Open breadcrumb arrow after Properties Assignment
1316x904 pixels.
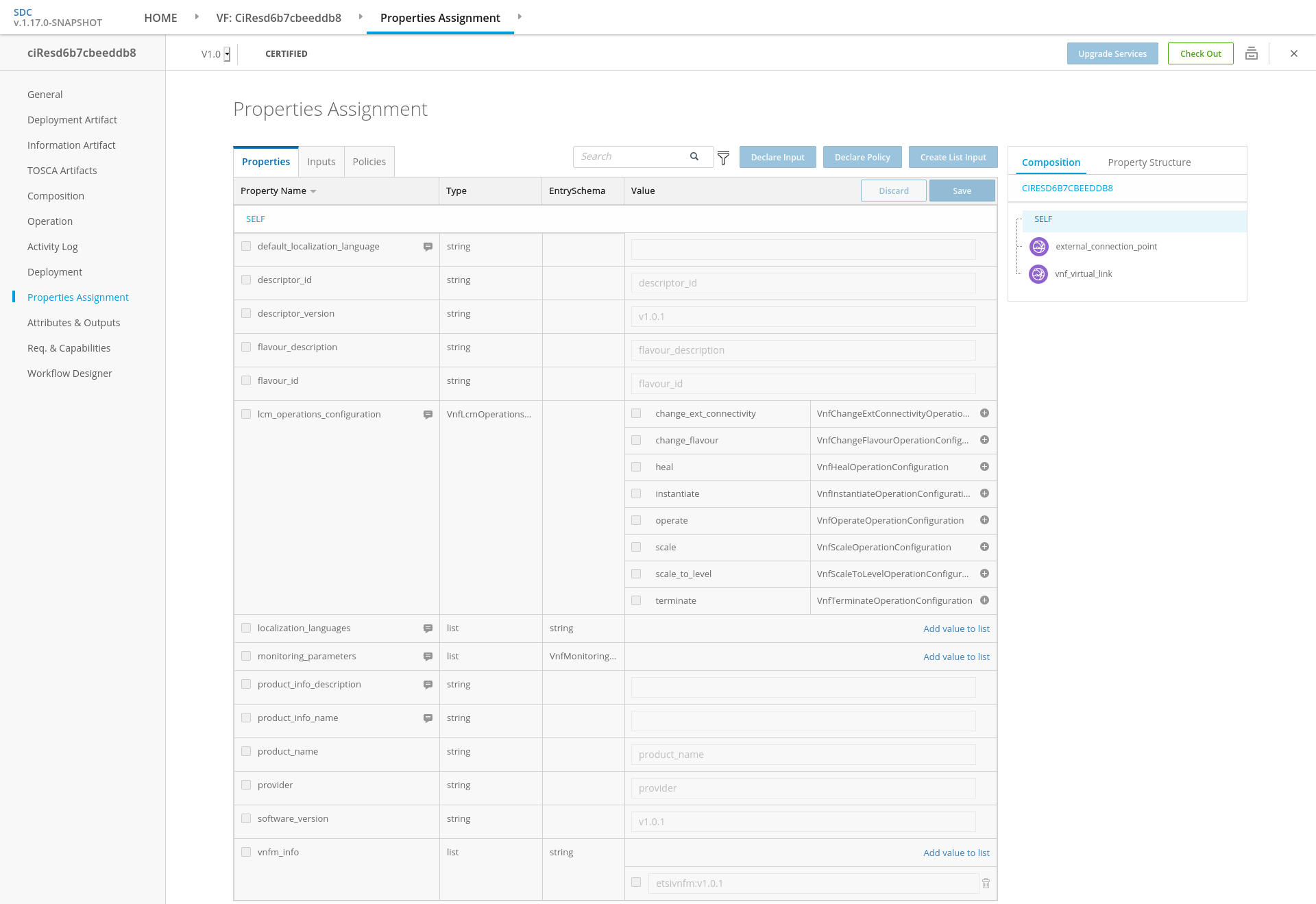(520, 16)
